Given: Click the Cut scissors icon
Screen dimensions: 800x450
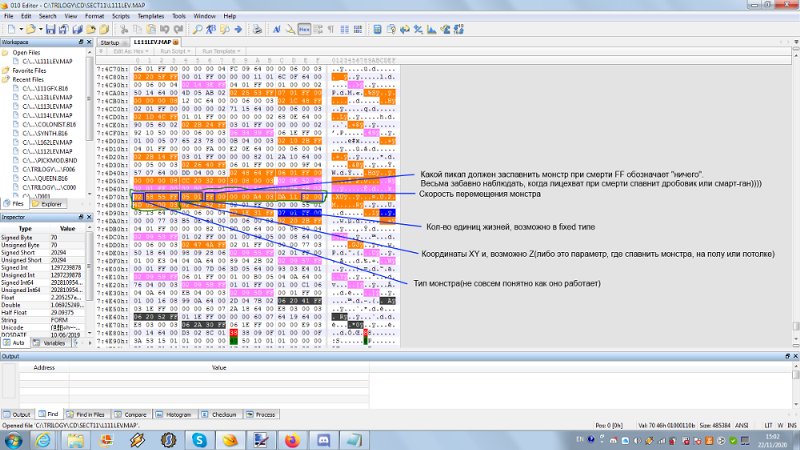Looking at the screenshot, I should click(124, 29).
